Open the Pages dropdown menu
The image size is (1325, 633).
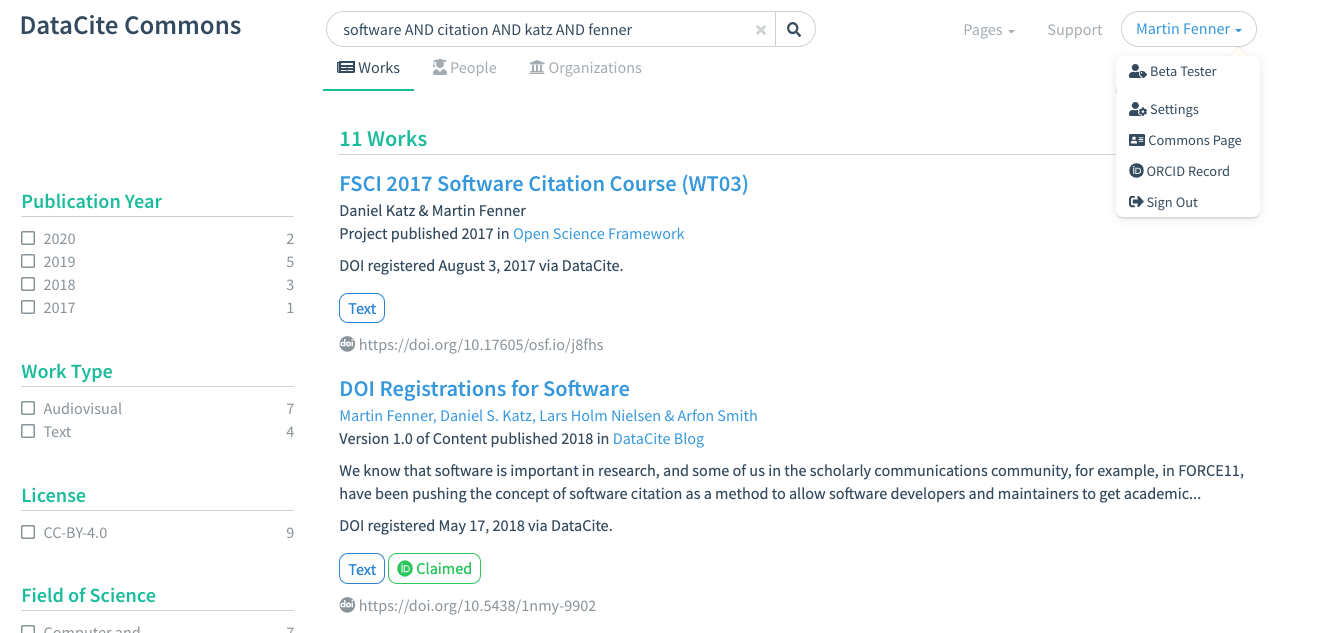[x=988, y=30]
